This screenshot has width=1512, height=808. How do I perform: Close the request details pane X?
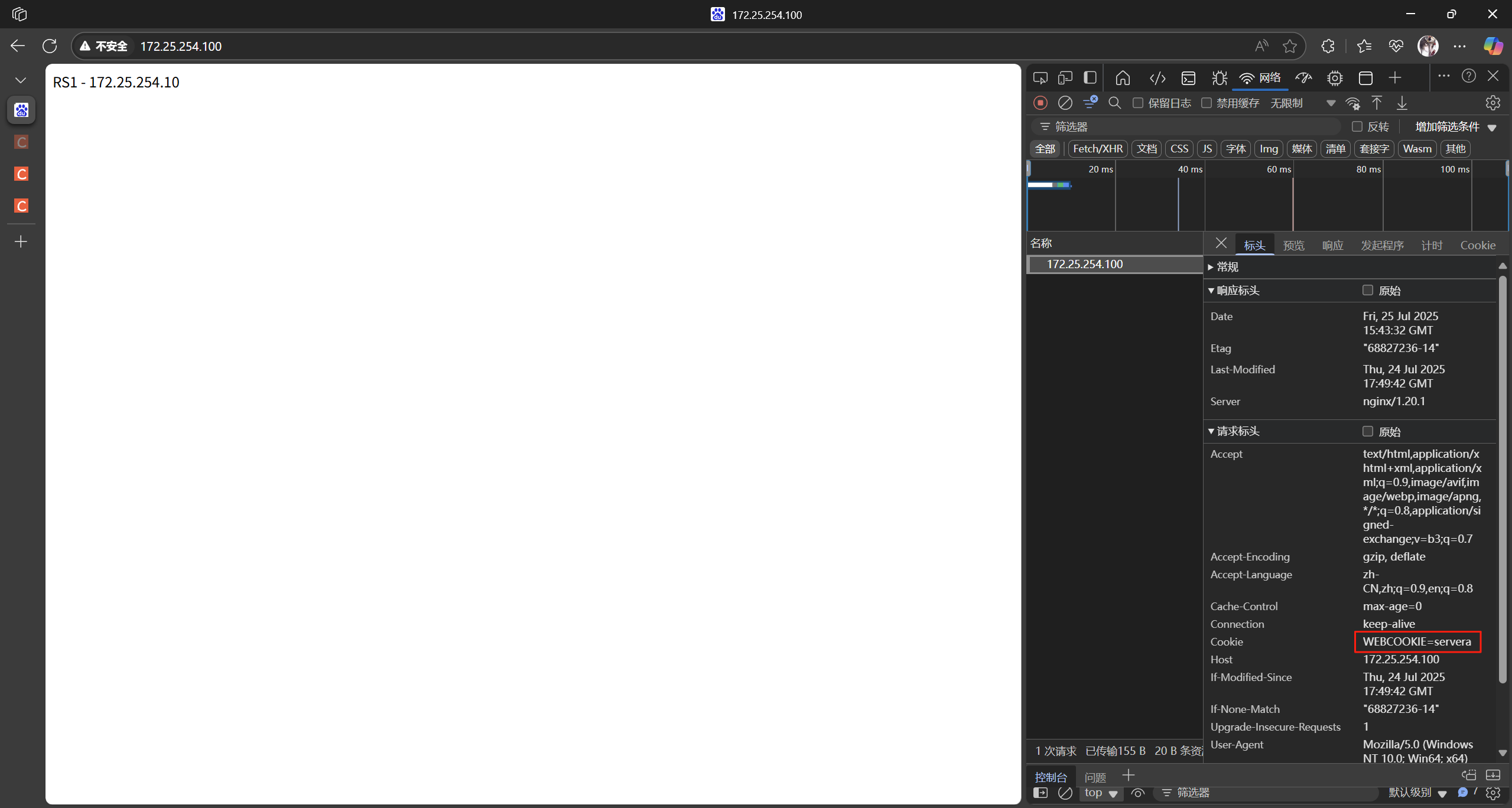pos(1221,243)
